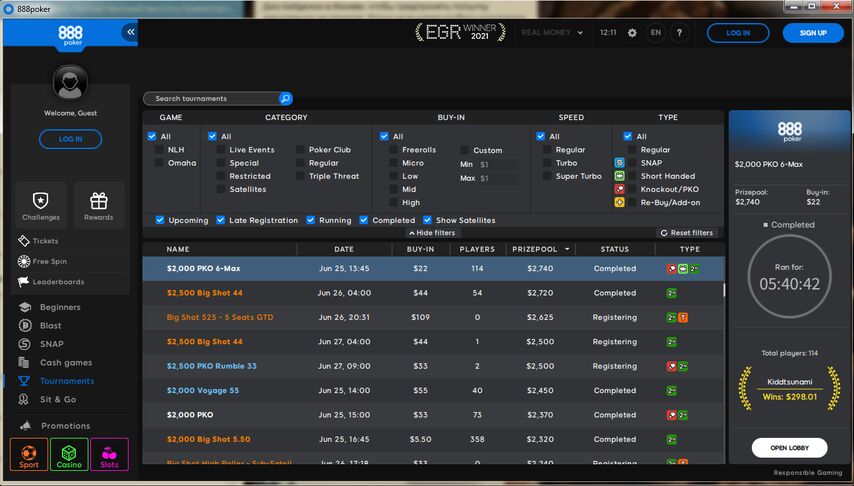Enable the NLH game checkbox

click(x=160, y=150)
